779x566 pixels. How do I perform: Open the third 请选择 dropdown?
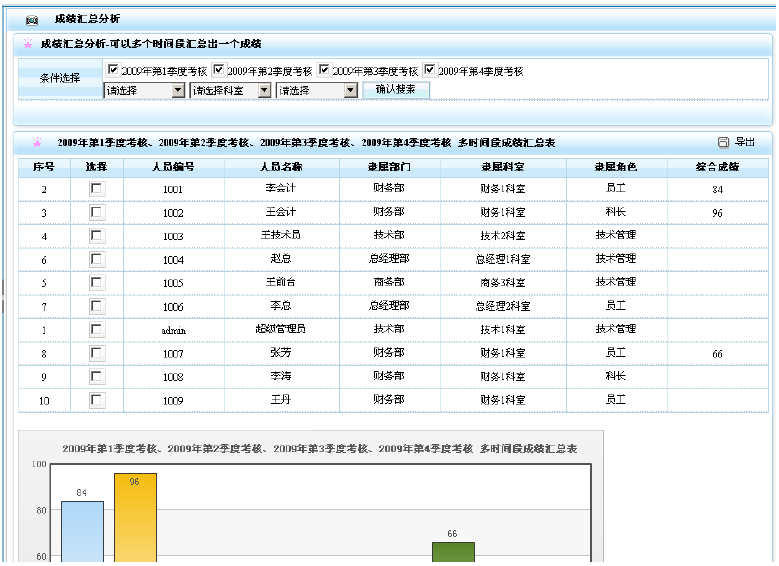pyautogui.click(x=317, y=90)
